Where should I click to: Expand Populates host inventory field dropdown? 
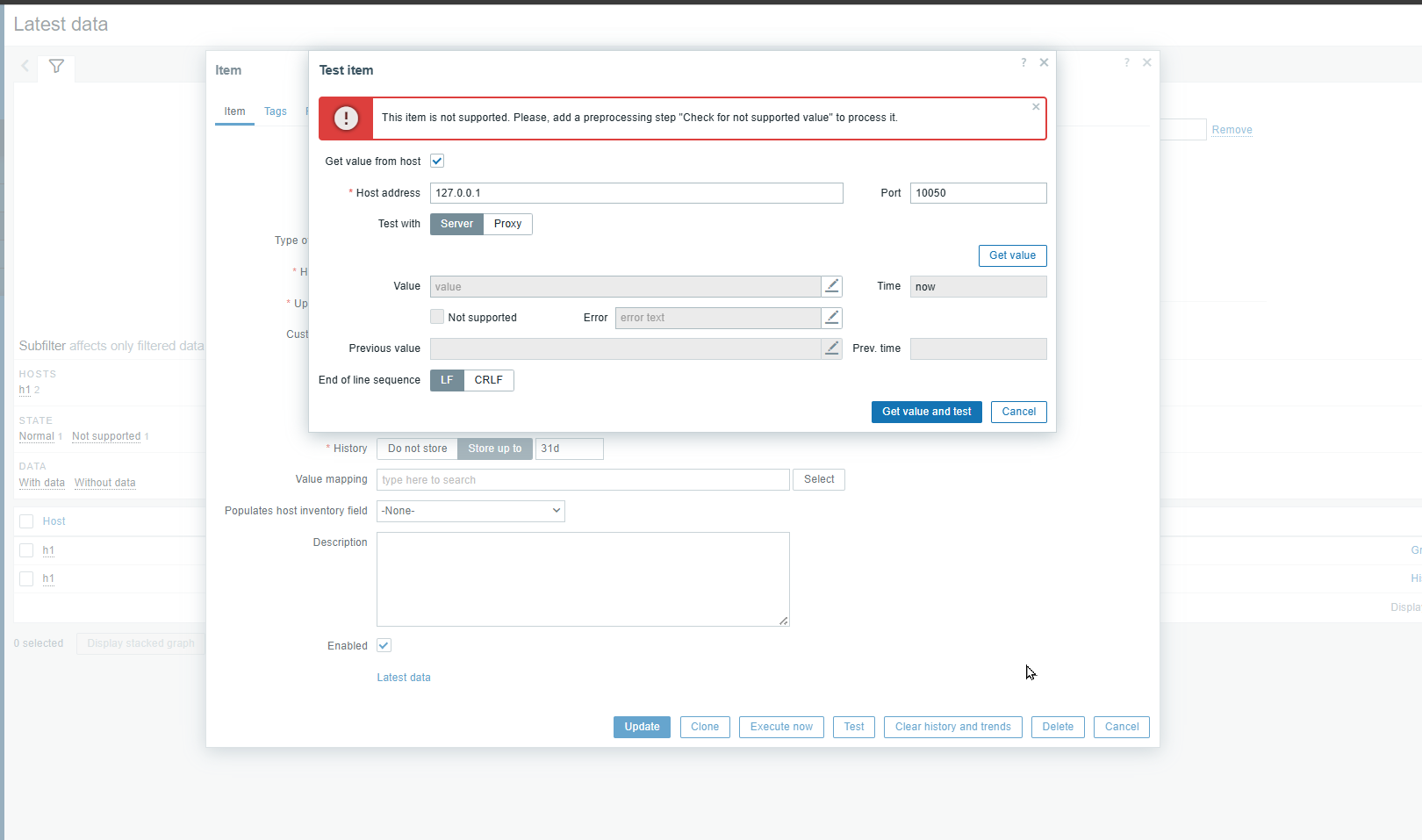coord(470,511)
